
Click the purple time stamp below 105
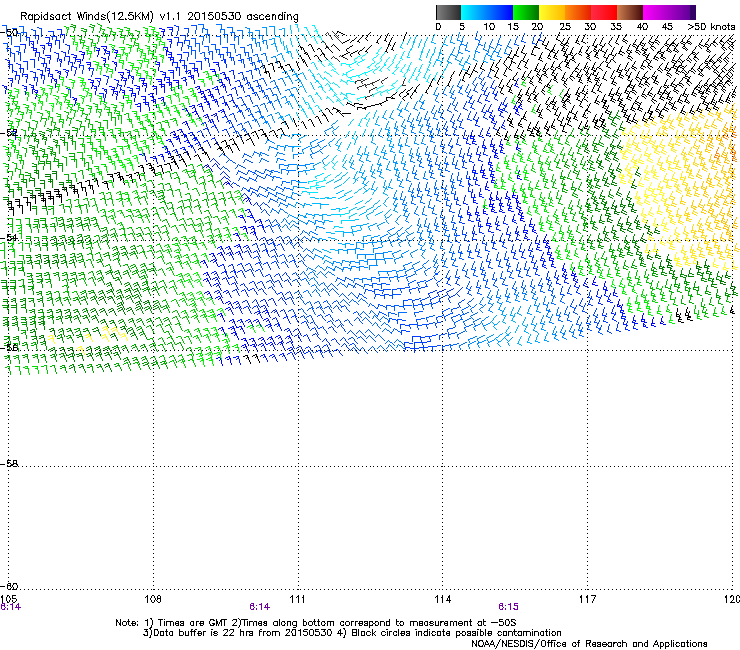click(x=10, y=607)
